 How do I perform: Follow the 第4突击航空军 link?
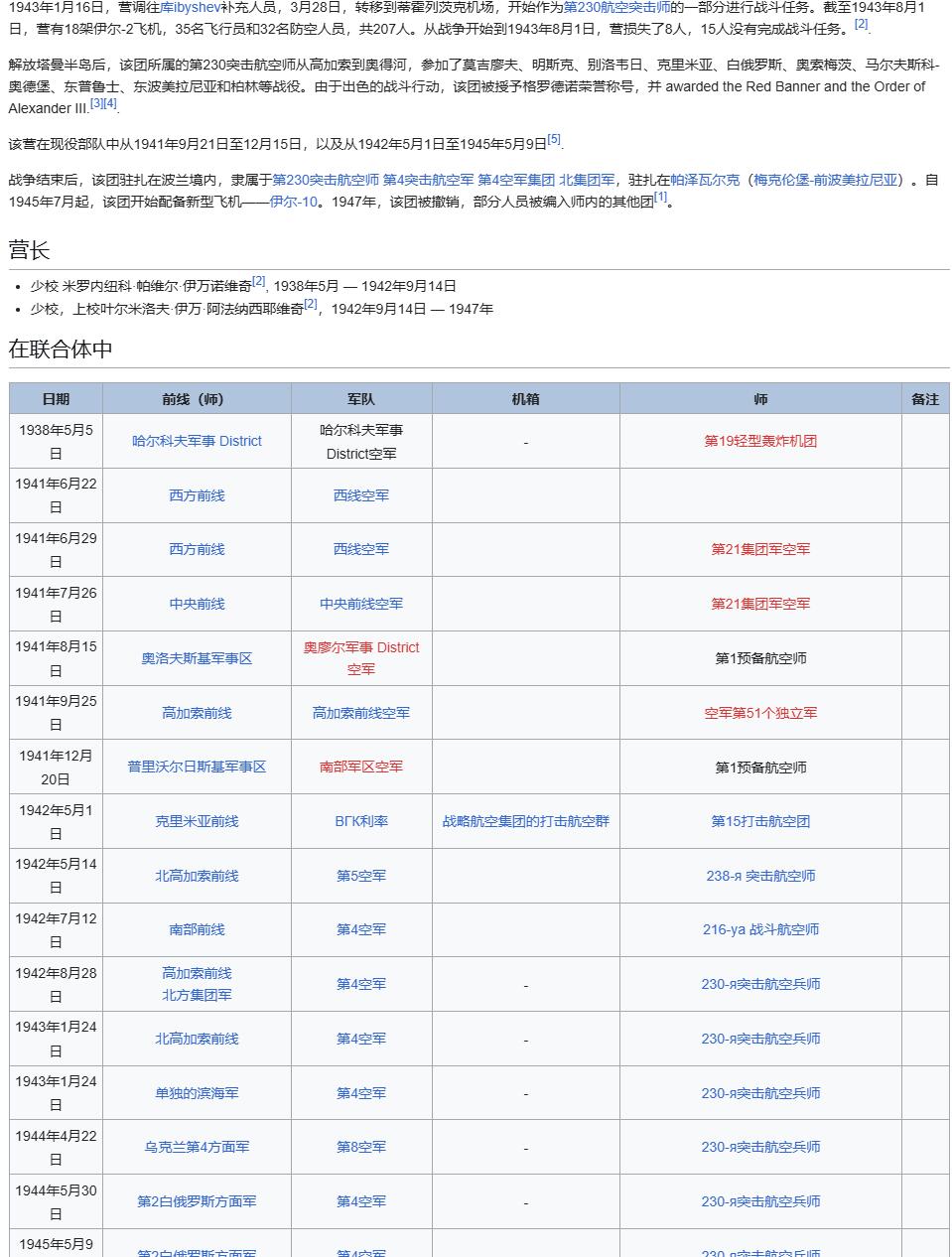point(429,180)
